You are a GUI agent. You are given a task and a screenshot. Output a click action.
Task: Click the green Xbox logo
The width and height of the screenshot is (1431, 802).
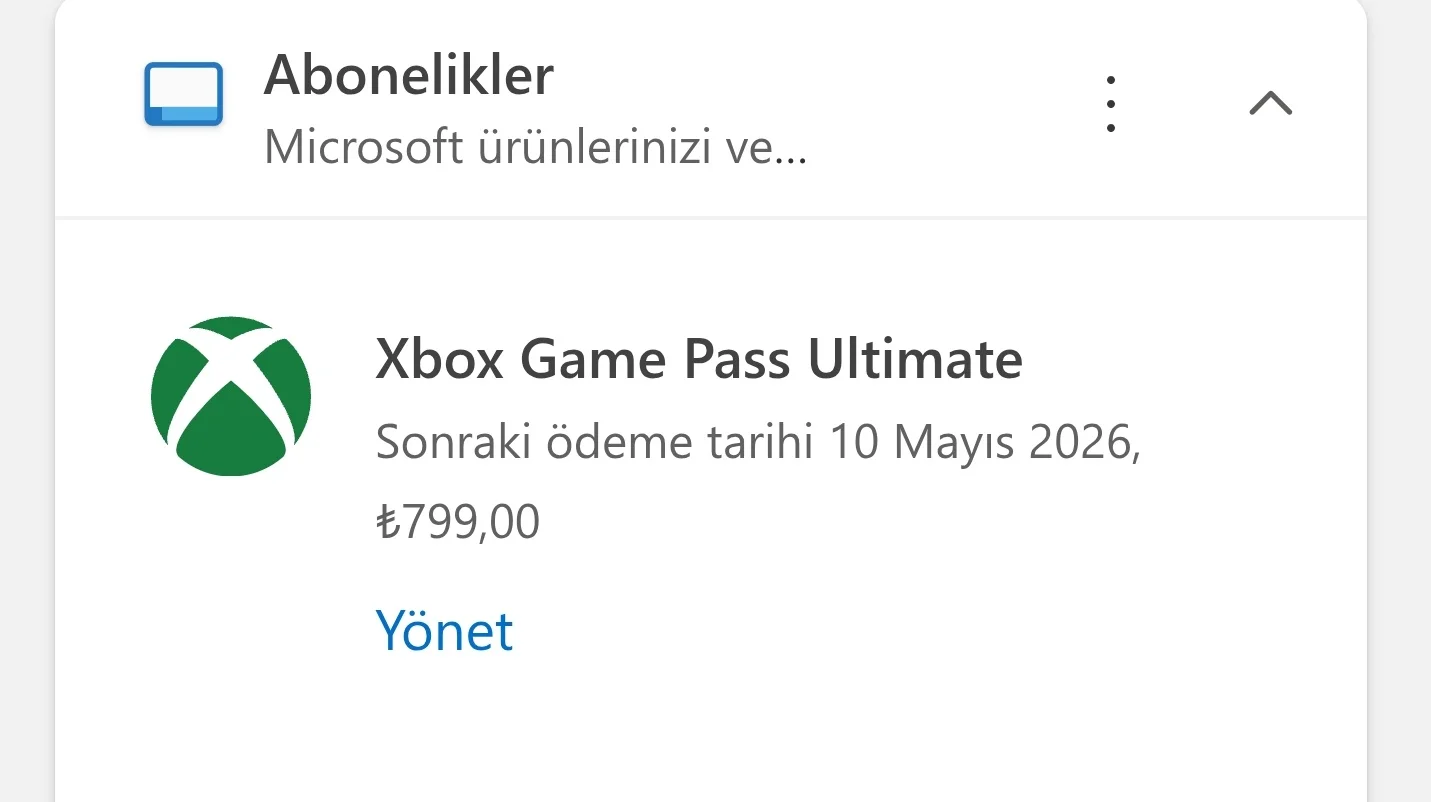point(231,396)
